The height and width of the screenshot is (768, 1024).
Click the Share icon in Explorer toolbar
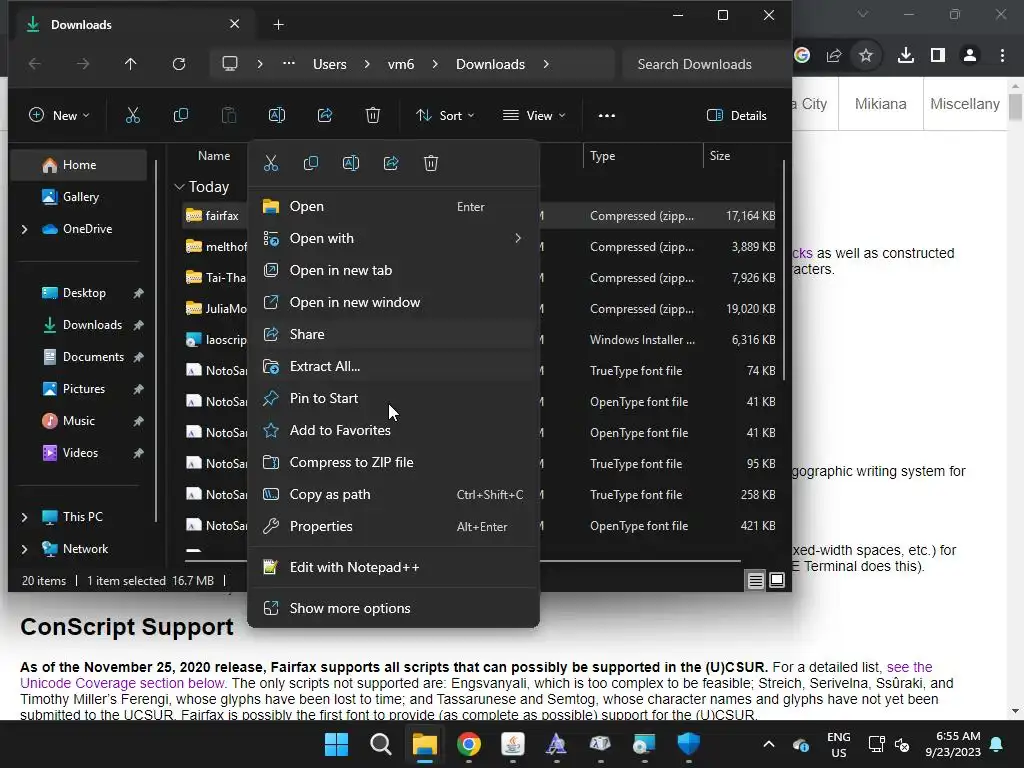tap(325, 116)
